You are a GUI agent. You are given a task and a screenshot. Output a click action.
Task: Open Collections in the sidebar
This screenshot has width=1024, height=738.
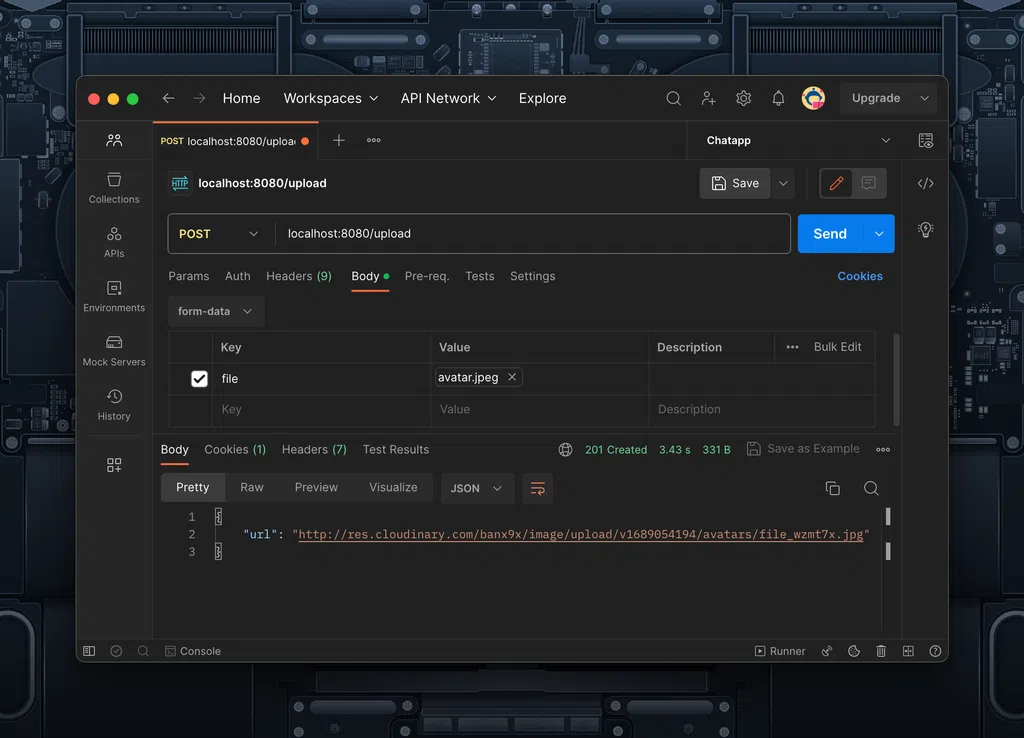[114, 188]
